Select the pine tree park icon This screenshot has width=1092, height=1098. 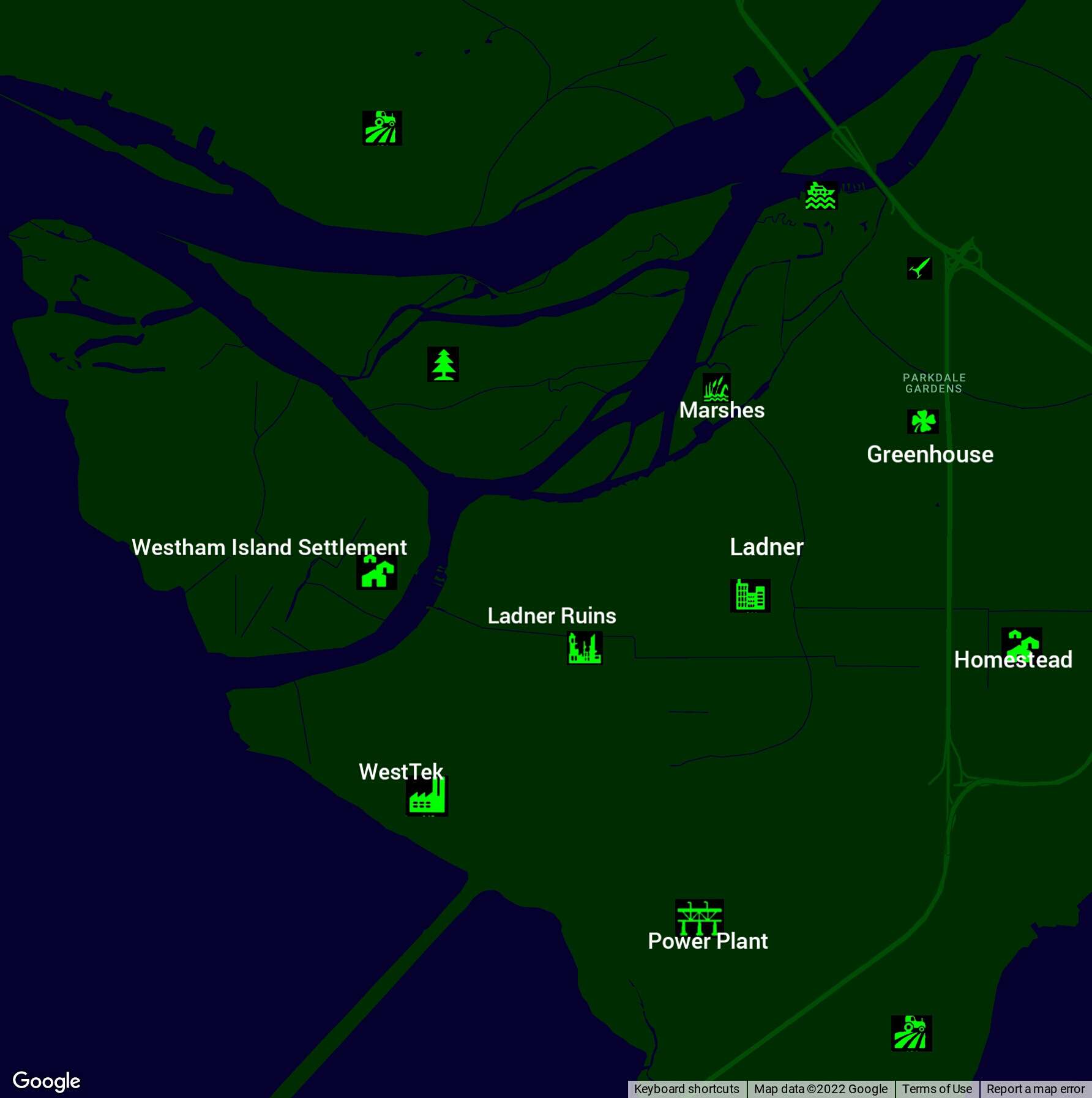click(443, 364)
